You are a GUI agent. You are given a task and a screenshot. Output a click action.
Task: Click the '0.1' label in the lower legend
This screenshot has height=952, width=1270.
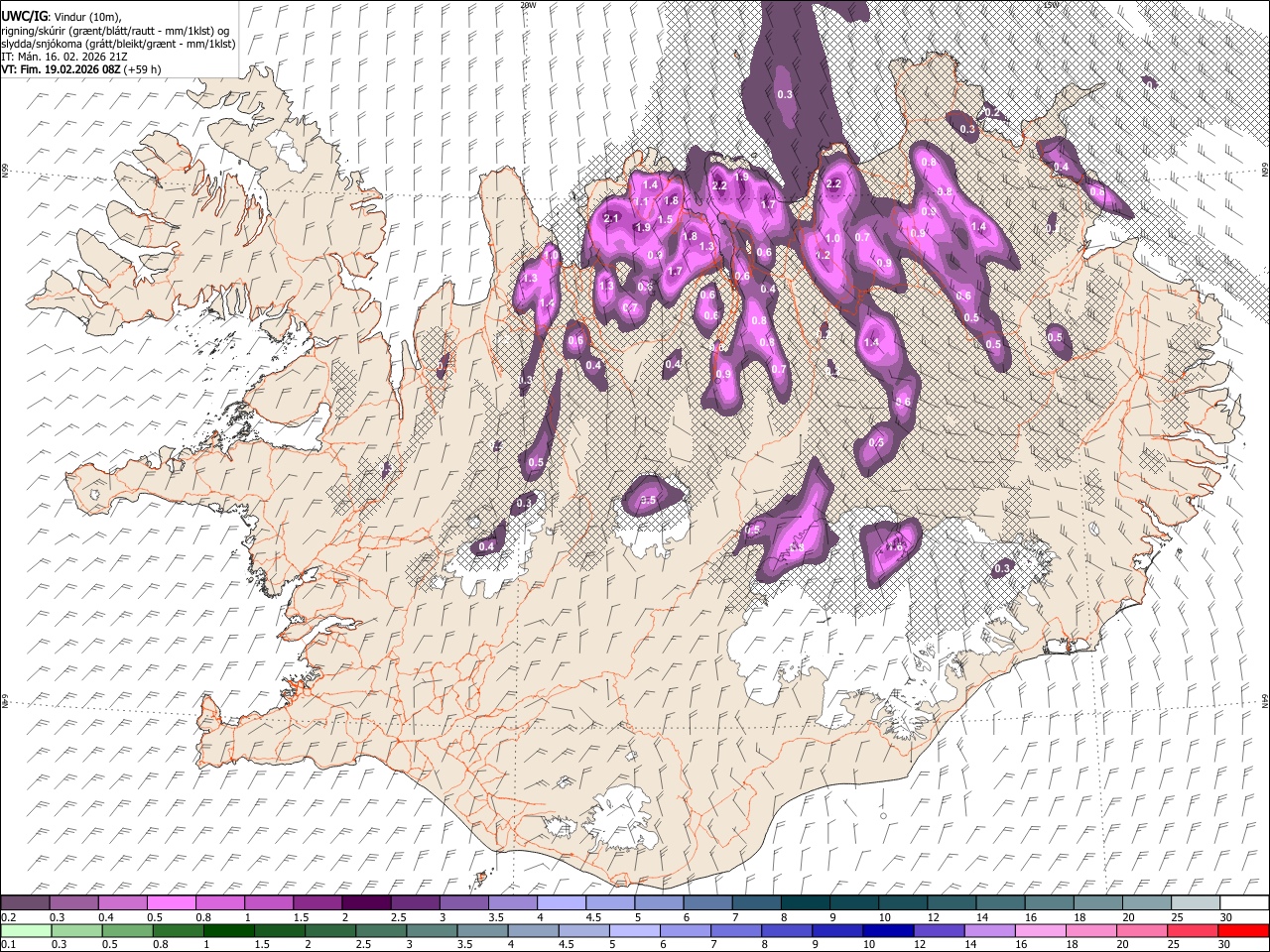click(x=9, y=944)
